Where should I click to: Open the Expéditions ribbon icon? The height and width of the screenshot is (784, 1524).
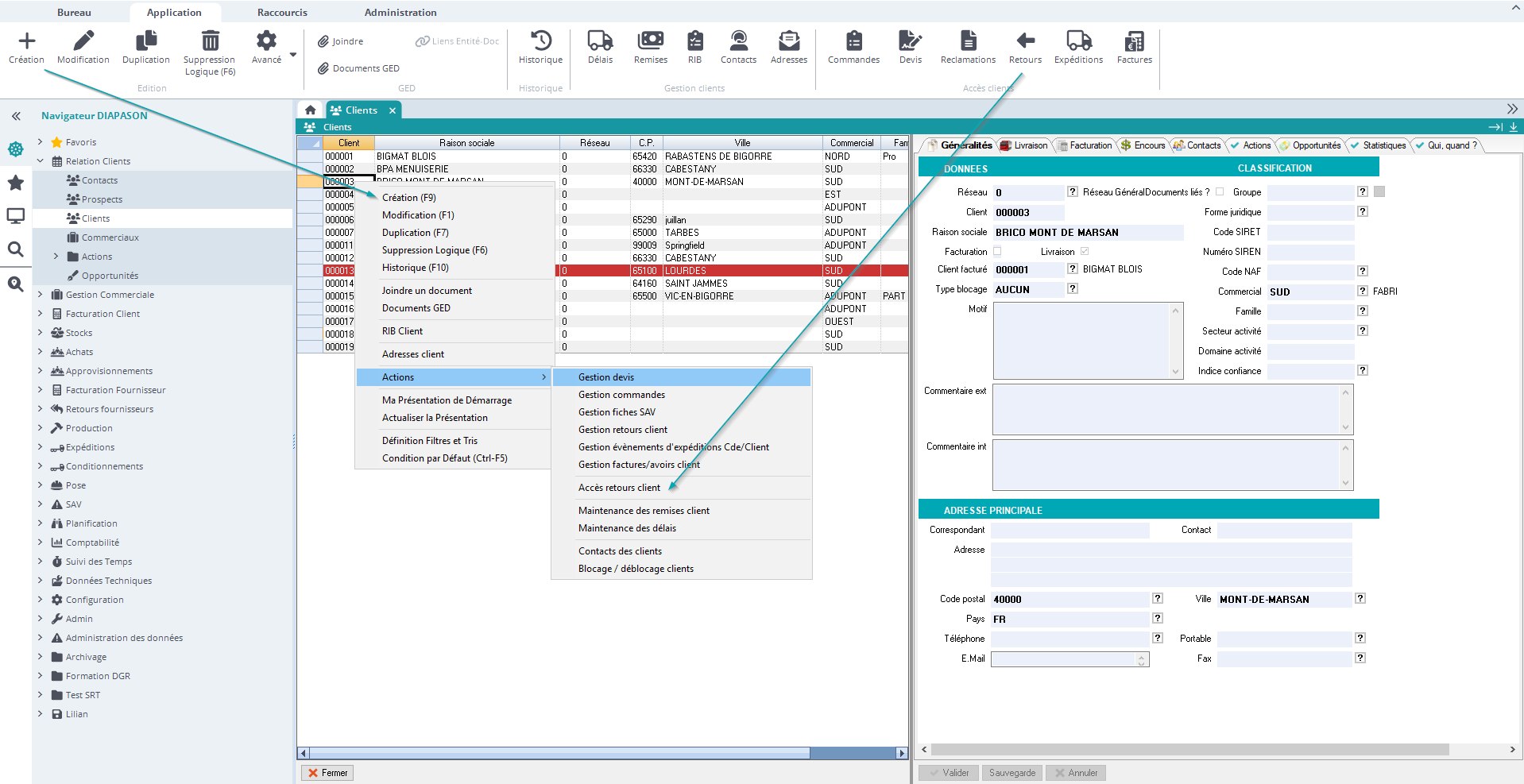pyautogui.click(x=1078, y=41)
